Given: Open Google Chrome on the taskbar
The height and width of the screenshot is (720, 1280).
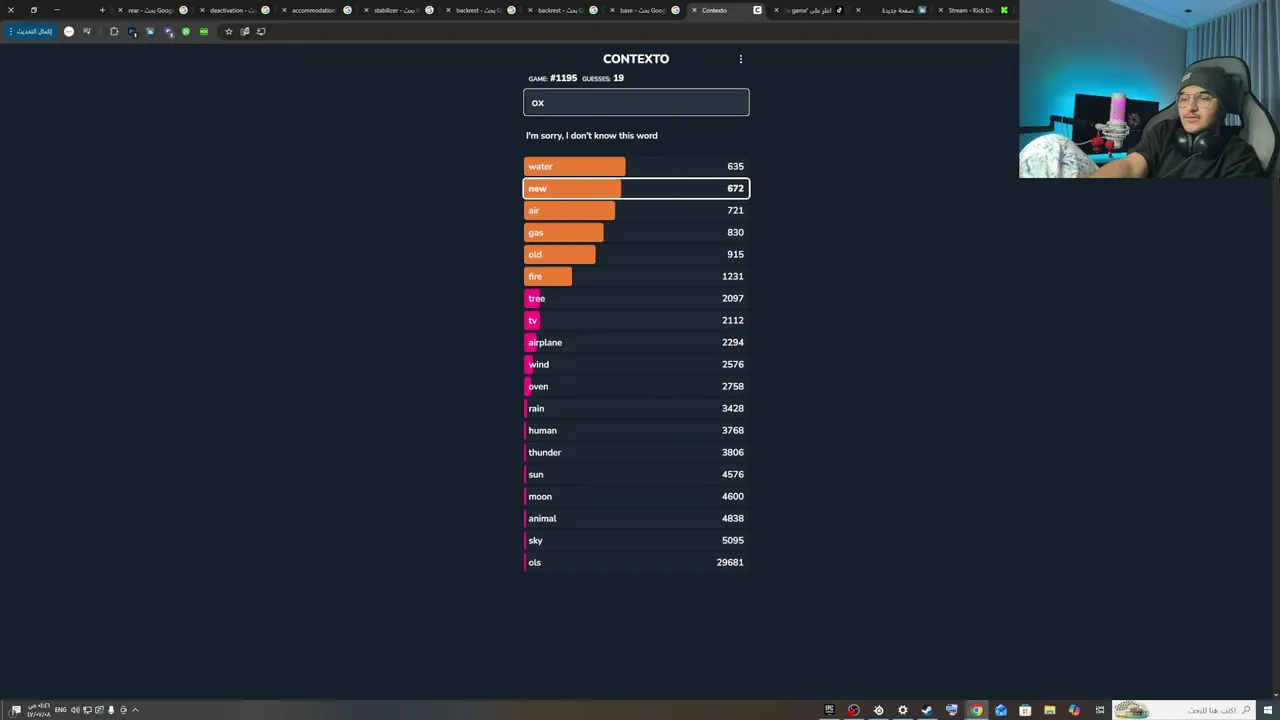Looking at the screenshot, I should [976, 710].
